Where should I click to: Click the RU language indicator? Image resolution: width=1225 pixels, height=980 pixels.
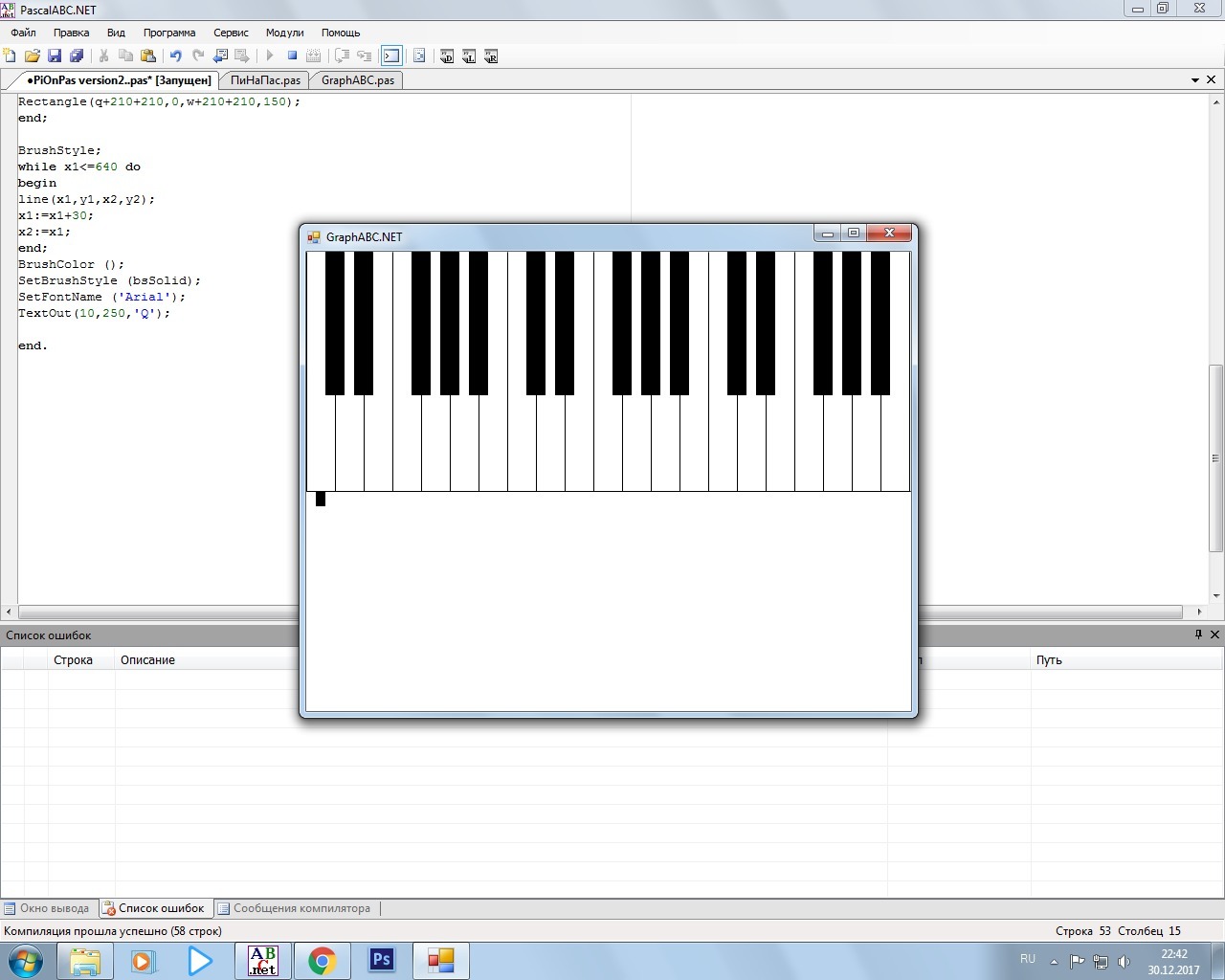pyautogui.click(x=1028, y=959)
